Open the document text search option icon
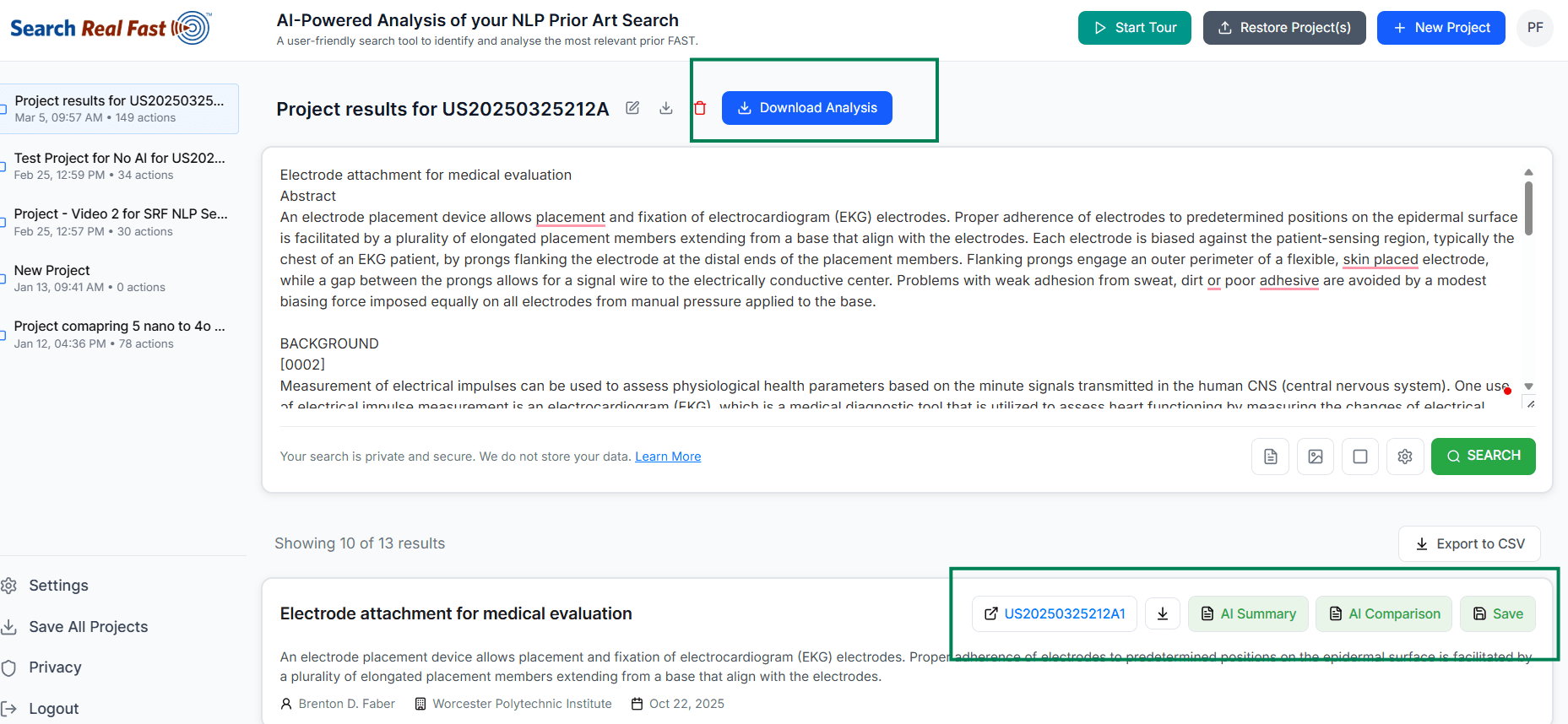 (x=1270, y=456)
